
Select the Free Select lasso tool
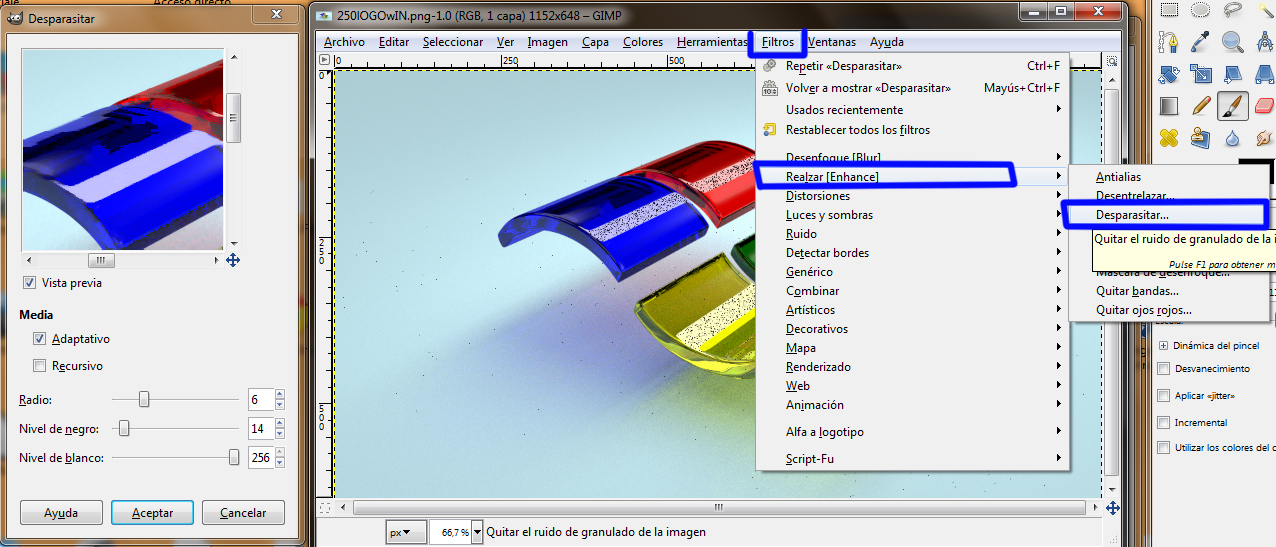(x=1233, y=10)
